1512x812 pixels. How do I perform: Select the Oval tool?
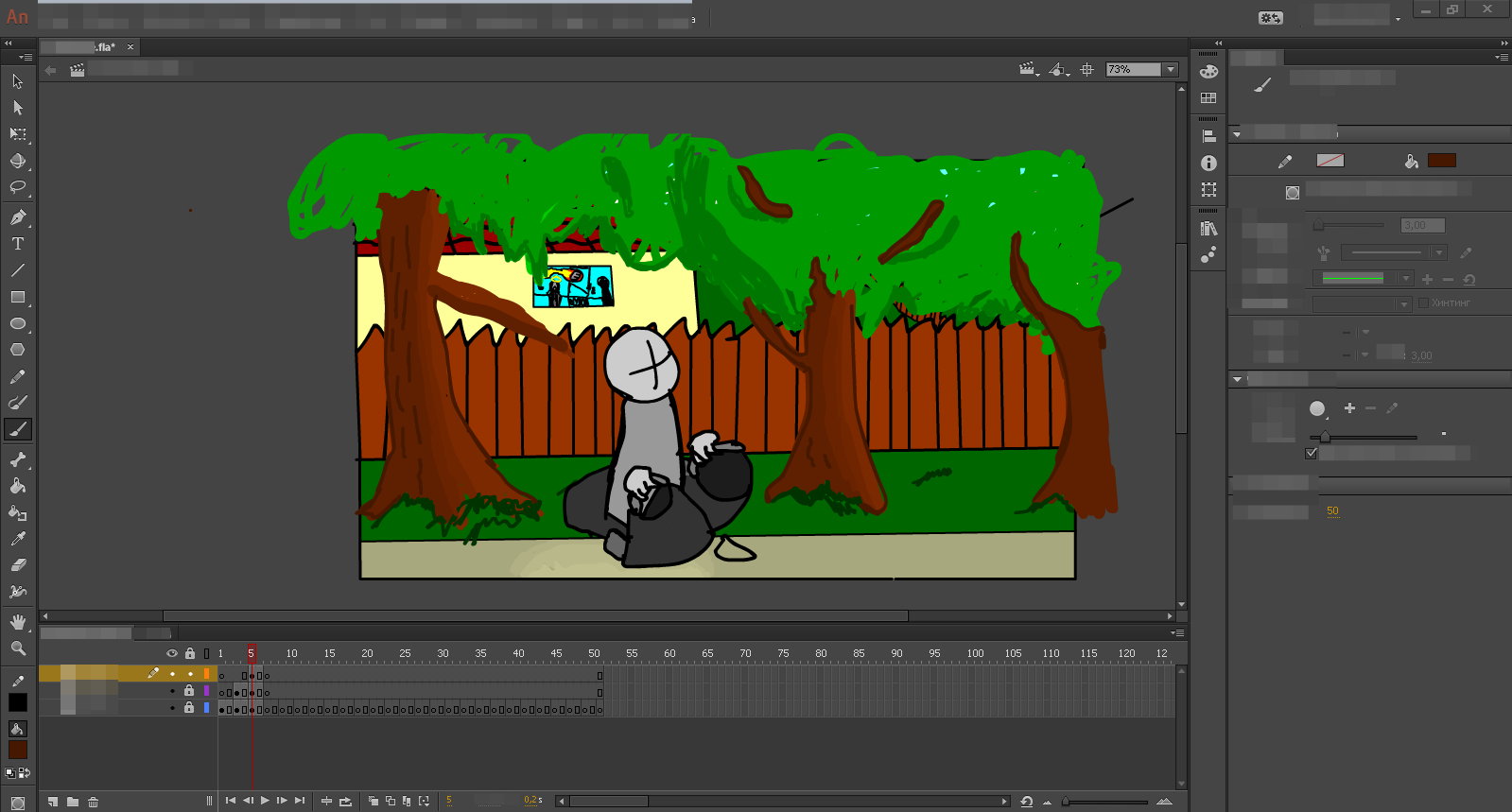pos(17,323)
